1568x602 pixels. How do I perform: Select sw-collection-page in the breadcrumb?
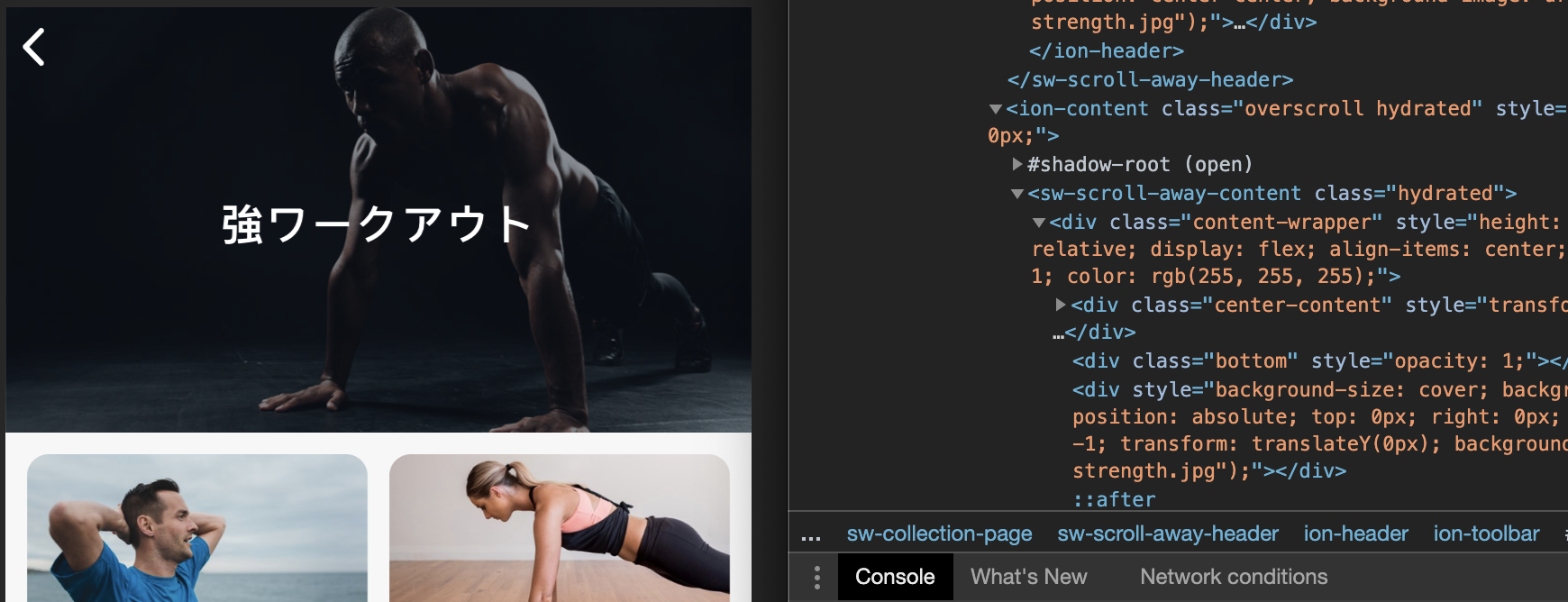(939, 534)
